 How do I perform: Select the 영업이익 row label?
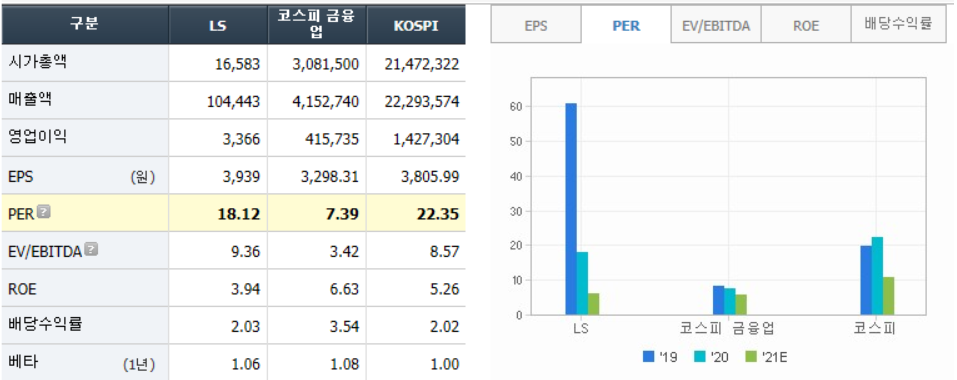click(x=38, y=137)
